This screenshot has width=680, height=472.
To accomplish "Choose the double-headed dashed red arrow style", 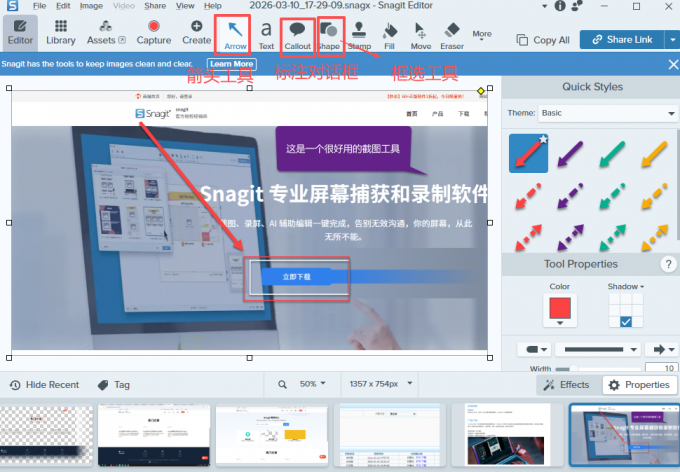I will [528, 237].
